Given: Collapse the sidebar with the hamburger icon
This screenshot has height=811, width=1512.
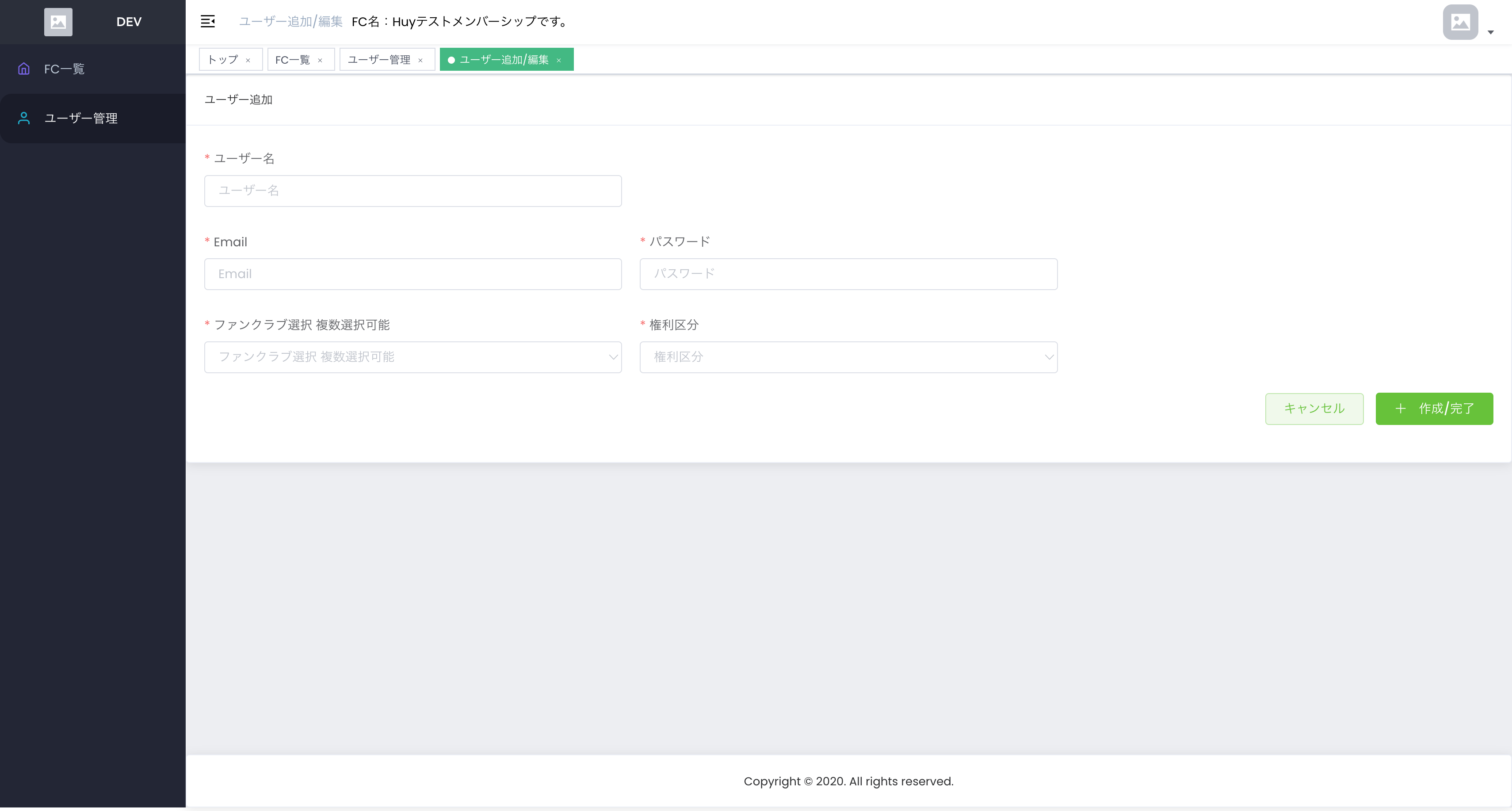Looking at the screenshot, I should pos(208,22).
